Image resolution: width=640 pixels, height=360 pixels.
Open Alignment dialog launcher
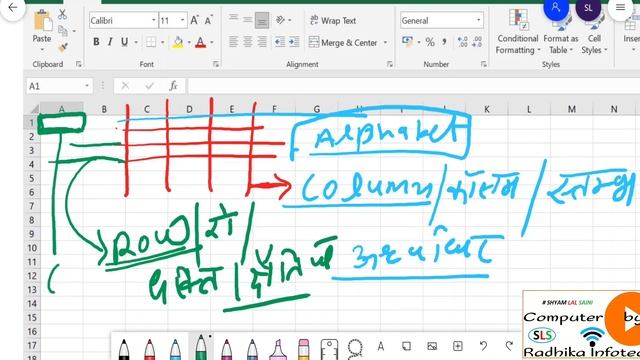(390, 64)
